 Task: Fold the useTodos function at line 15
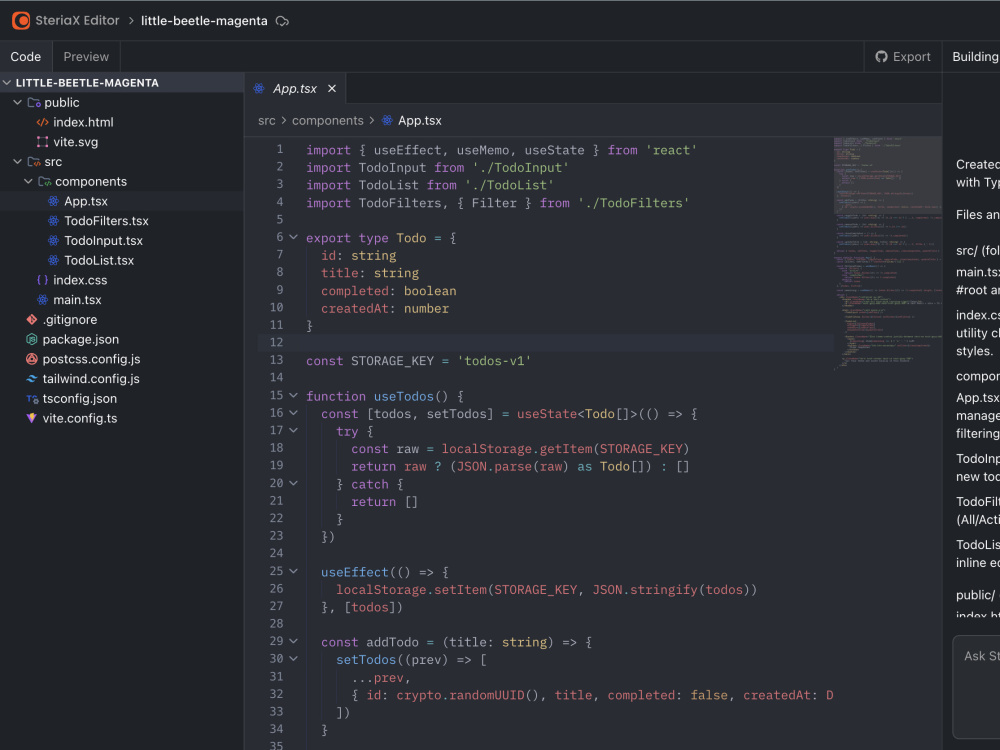tap(293, 395)
